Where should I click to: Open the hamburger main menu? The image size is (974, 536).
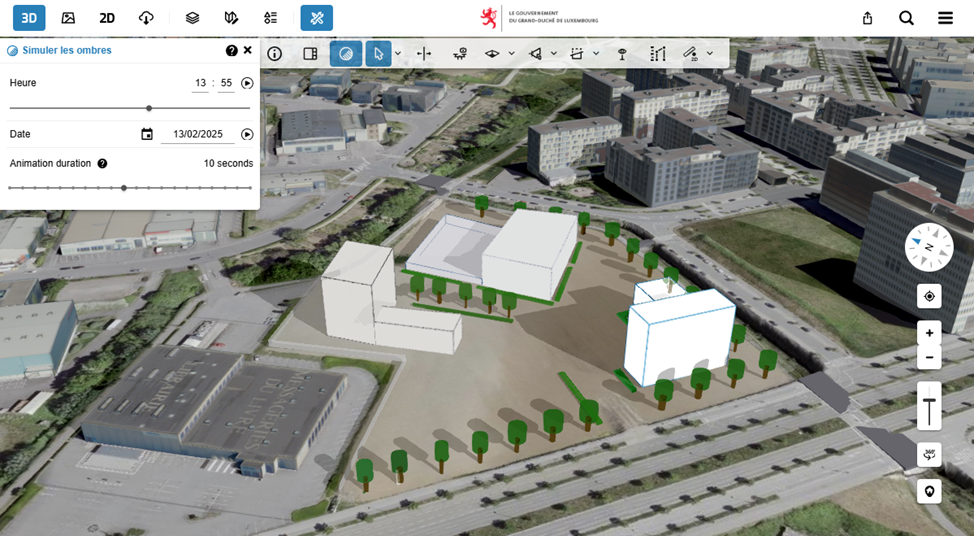tap(945, 18)
